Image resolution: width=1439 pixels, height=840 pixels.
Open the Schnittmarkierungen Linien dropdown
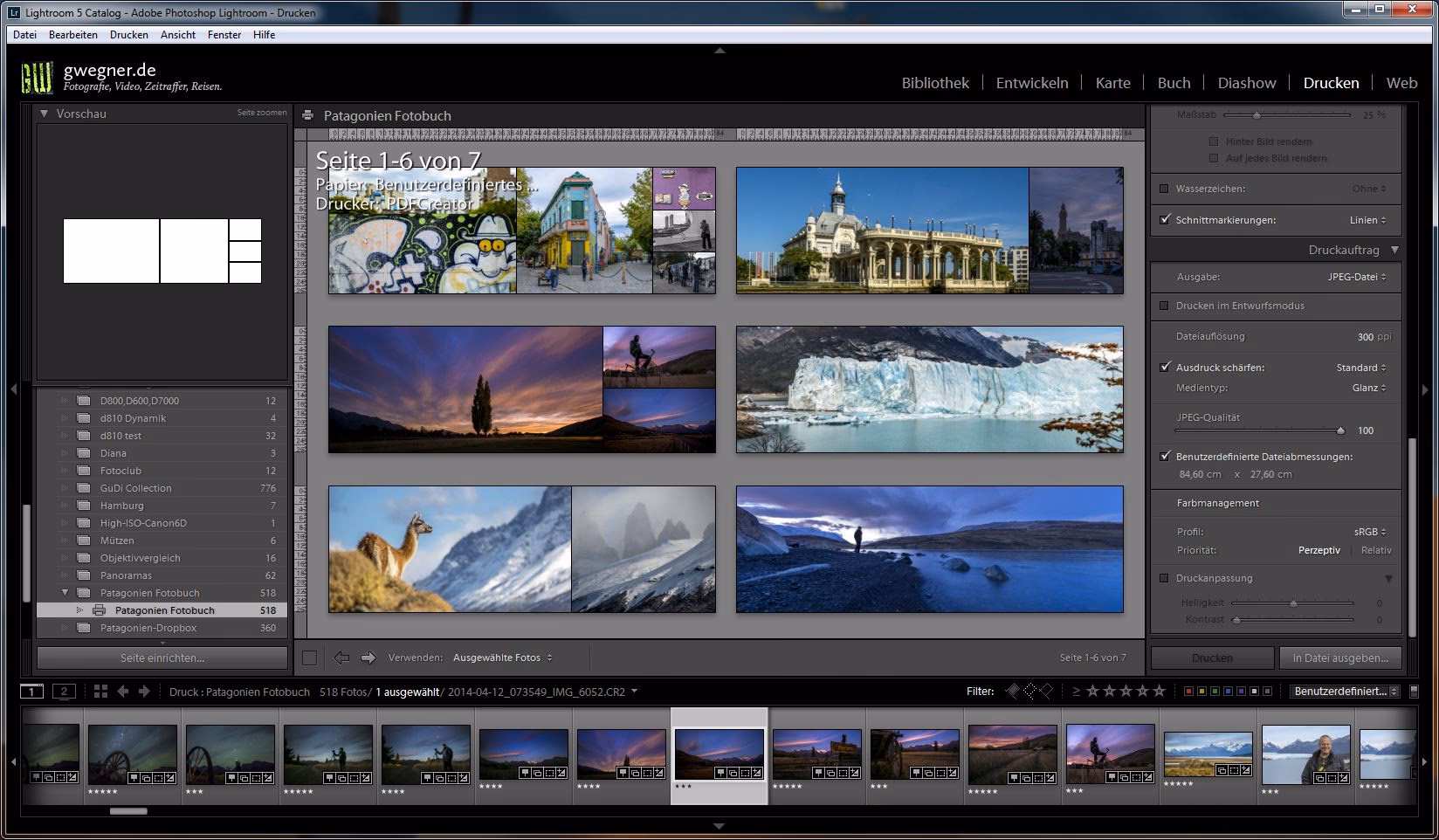(x=1368, y=220)
